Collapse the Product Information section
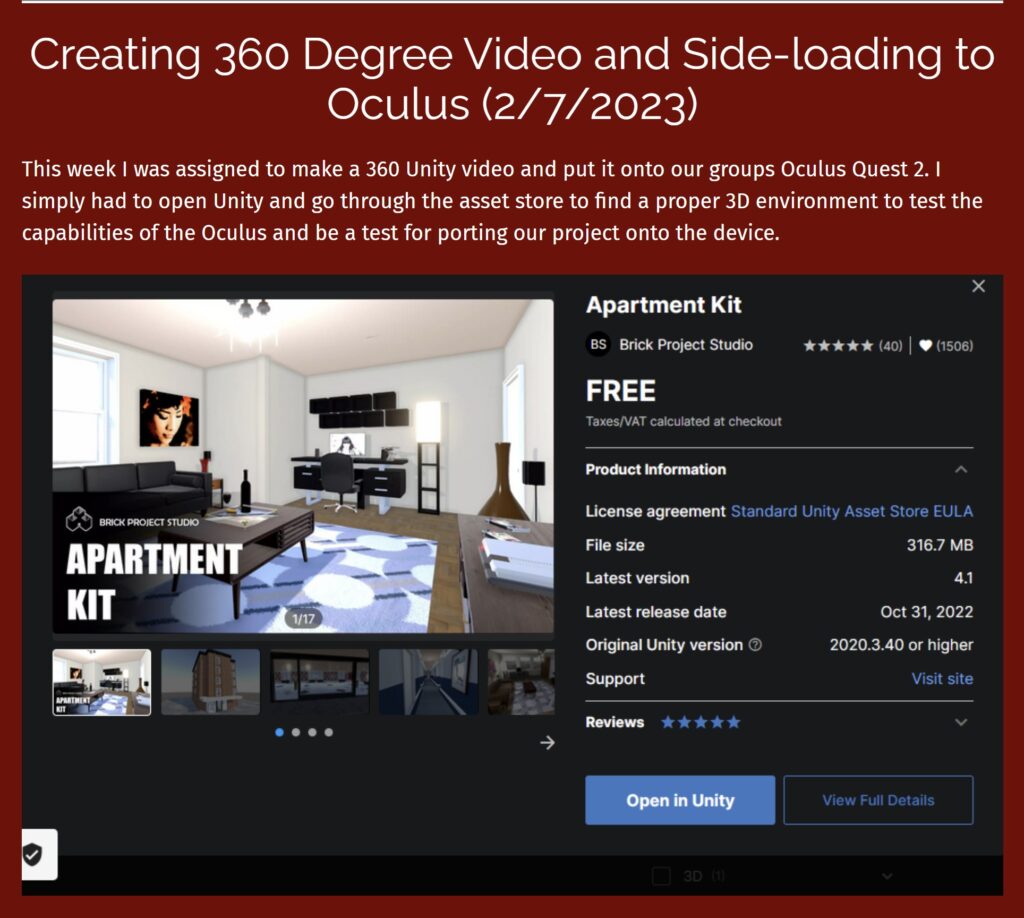1024x918 pixels. 960,470
